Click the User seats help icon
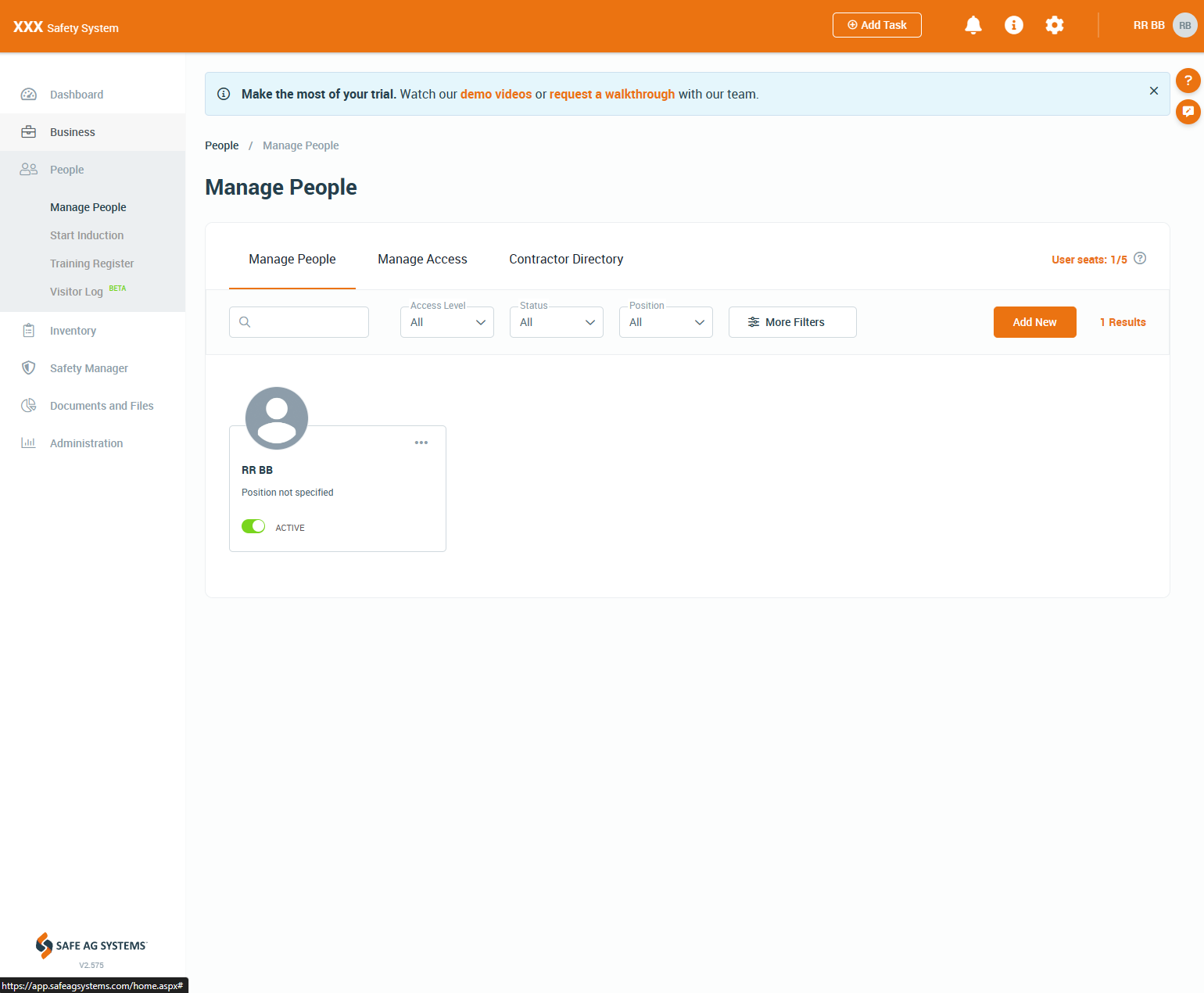 point(1139,259)
